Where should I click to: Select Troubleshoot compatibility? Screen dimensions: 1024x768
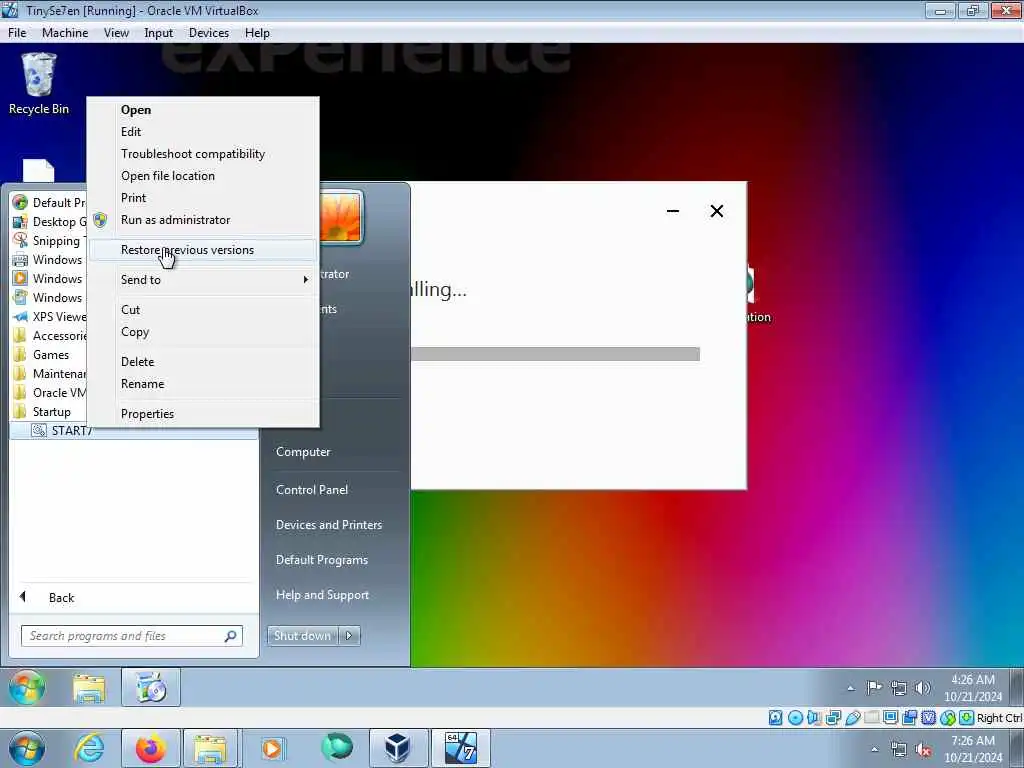click(203, 153)
